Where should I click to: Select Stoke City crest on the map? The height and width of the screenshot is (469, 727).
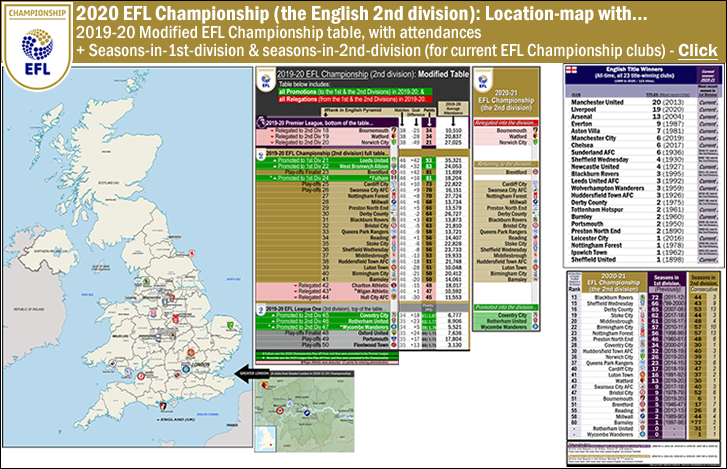click(153, 313)
